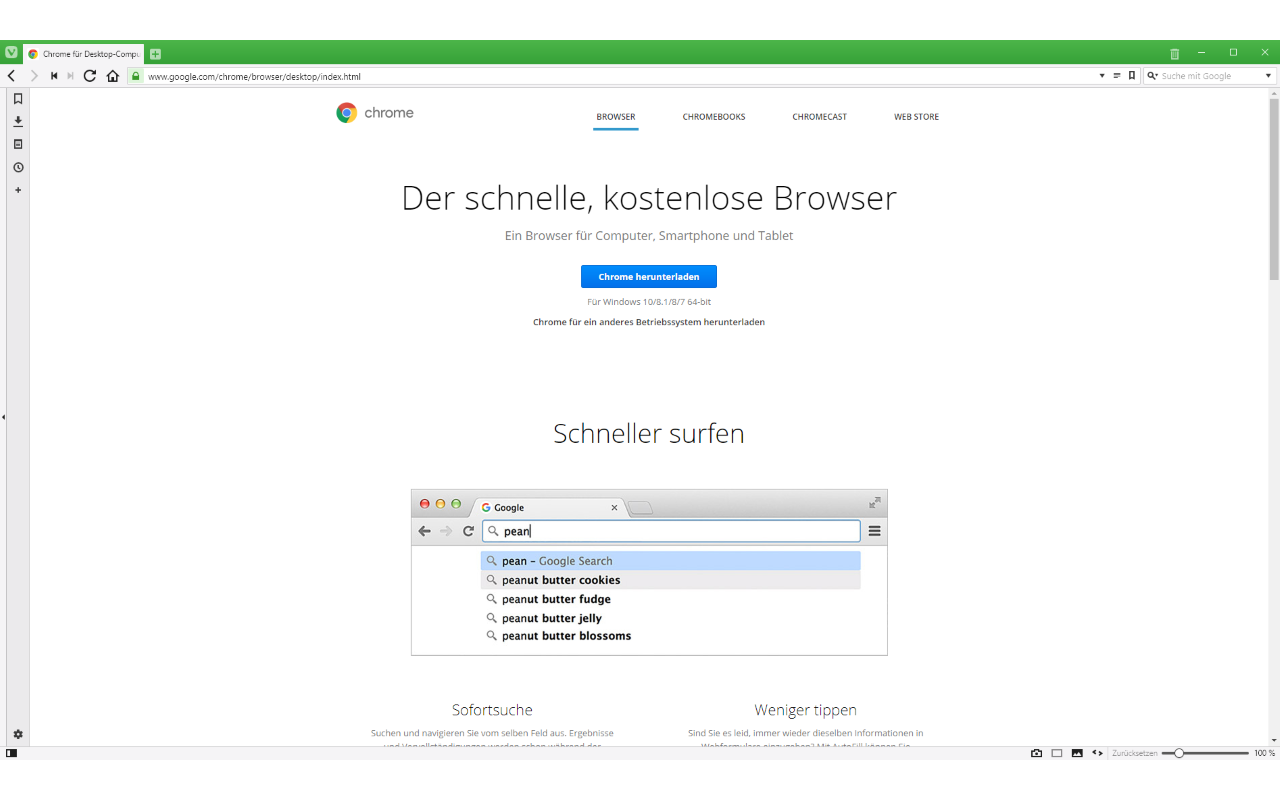Open the CHROMEBOOKS nav item
The width and height of the screenshot is (1280, 800).
pos(714,117)
